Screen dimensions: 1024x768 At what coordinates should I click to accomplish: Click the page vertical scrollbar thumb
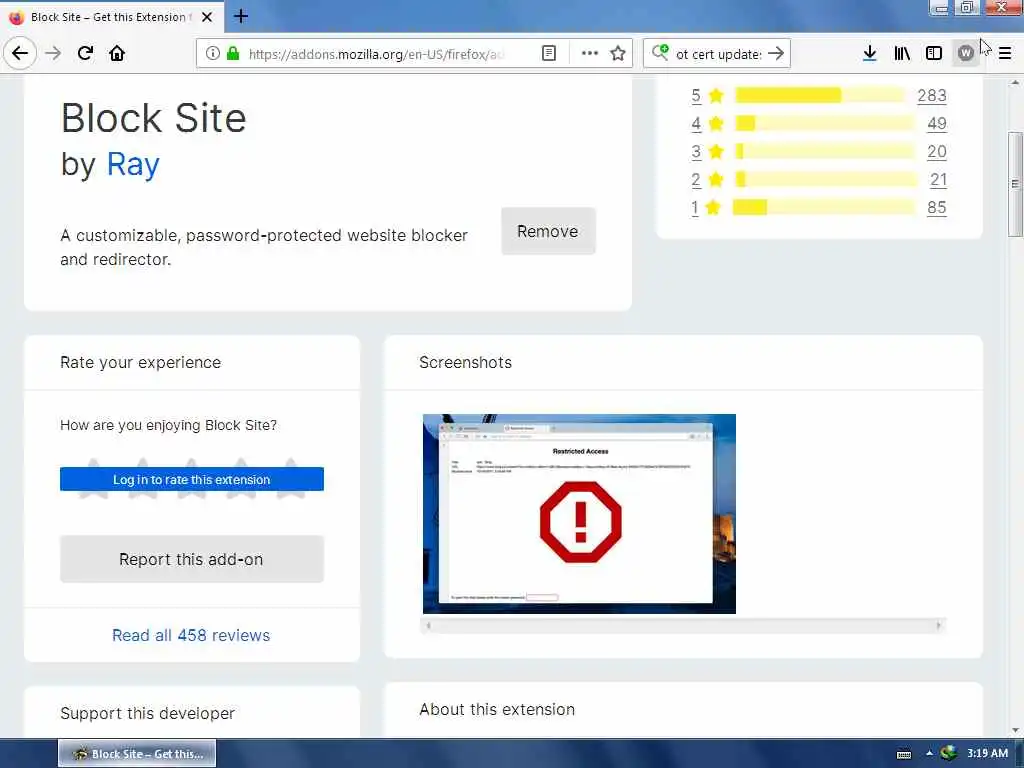(x=1015, y=184)
